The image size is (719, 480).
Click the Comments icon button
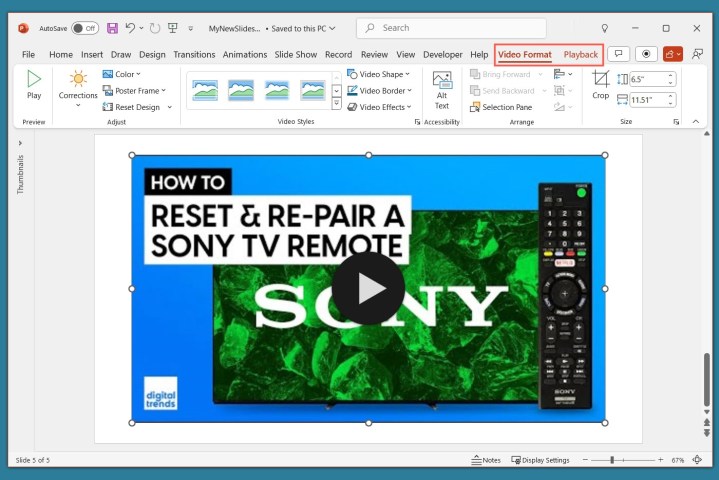pyautogui.click(x=618, y=54)
